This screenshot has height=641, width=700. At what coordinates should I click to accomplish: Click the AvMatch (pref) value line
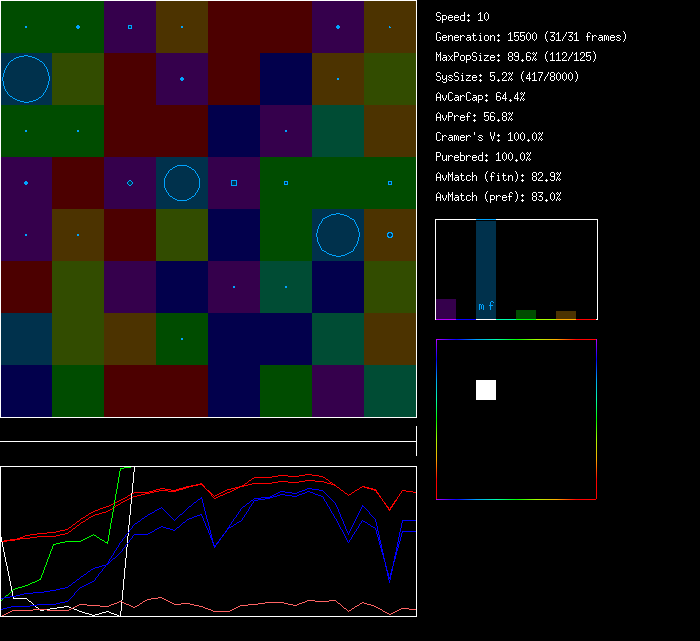498,197
